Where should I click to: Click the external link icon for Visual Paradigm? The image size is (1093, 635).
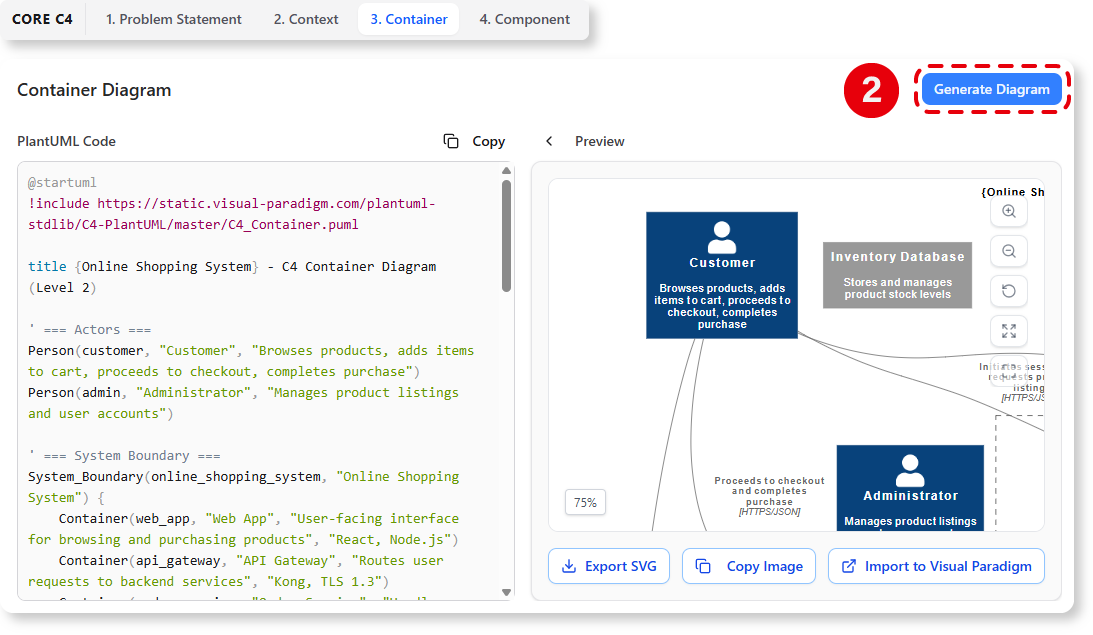(x=849, y=566)
